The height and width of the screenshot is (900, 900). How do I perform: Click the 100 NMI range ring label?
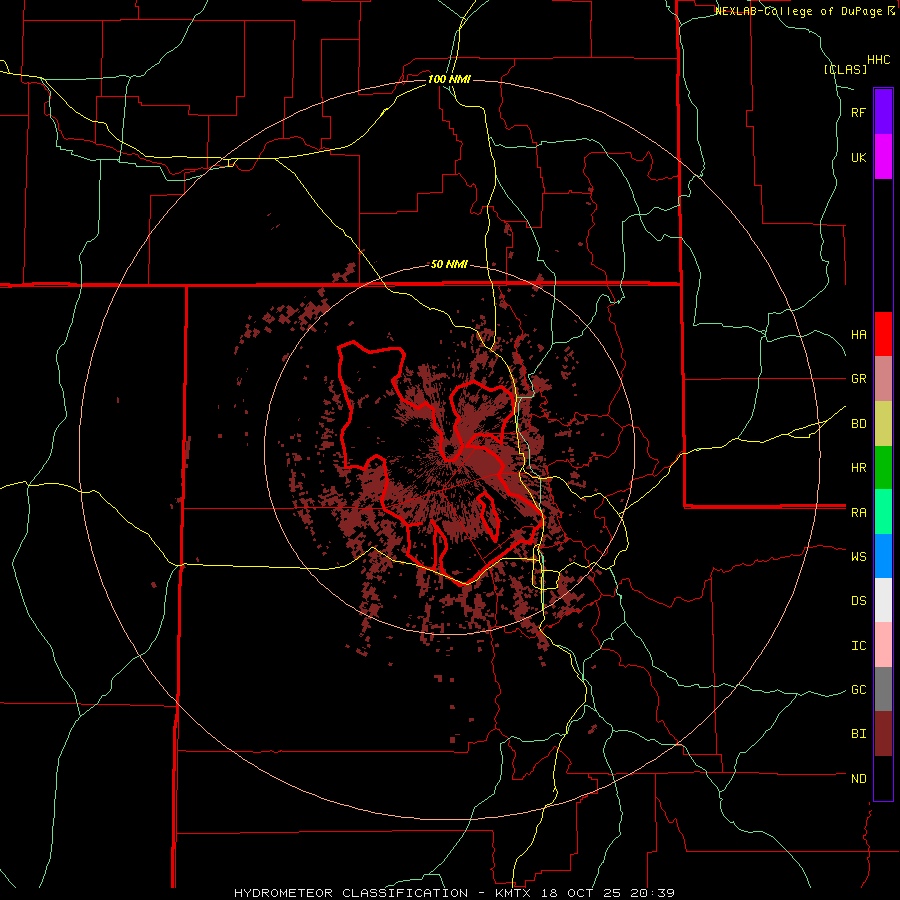click(449, 79)
